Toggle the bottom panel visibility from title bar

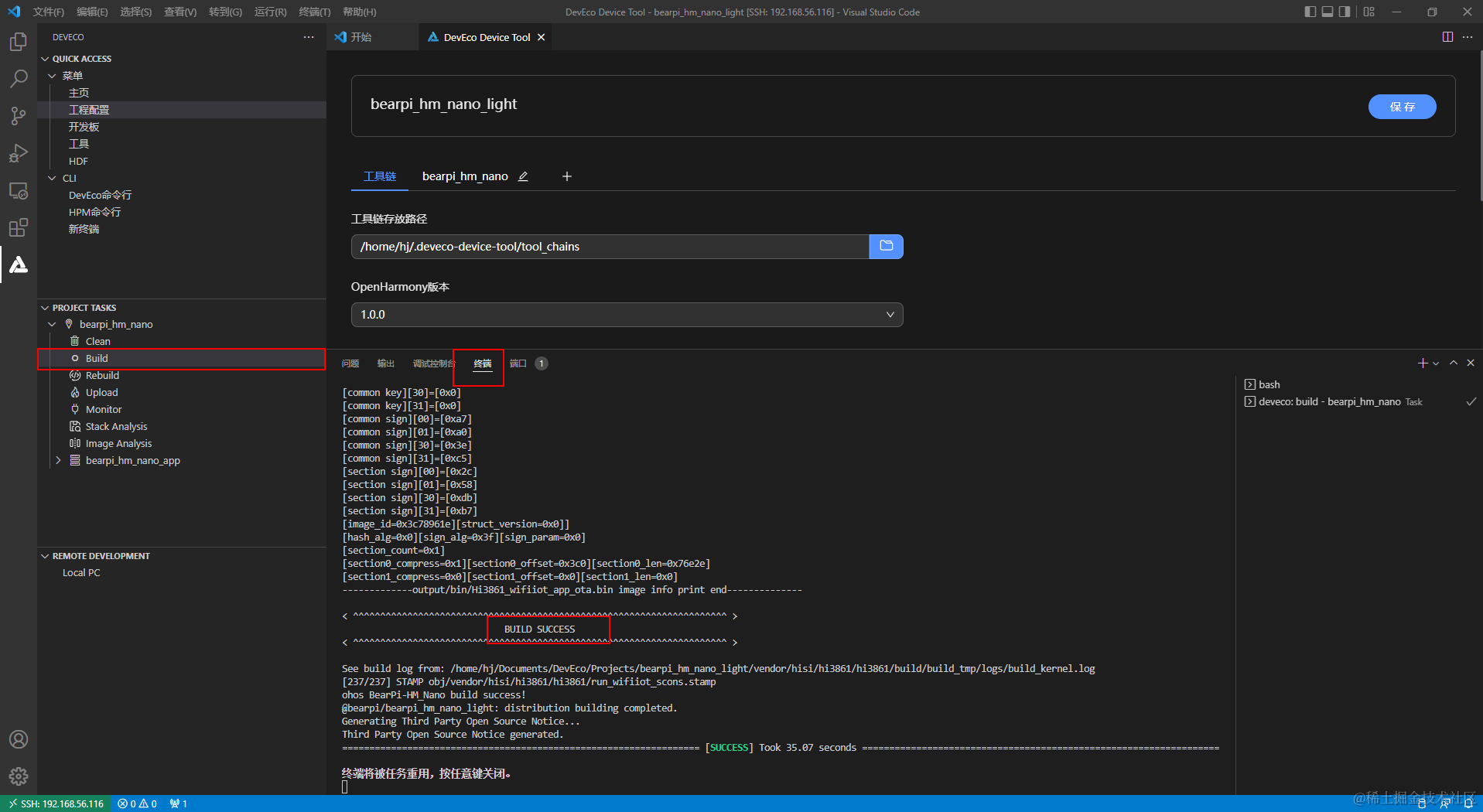pyautogui.click(x=1328, y=12)
